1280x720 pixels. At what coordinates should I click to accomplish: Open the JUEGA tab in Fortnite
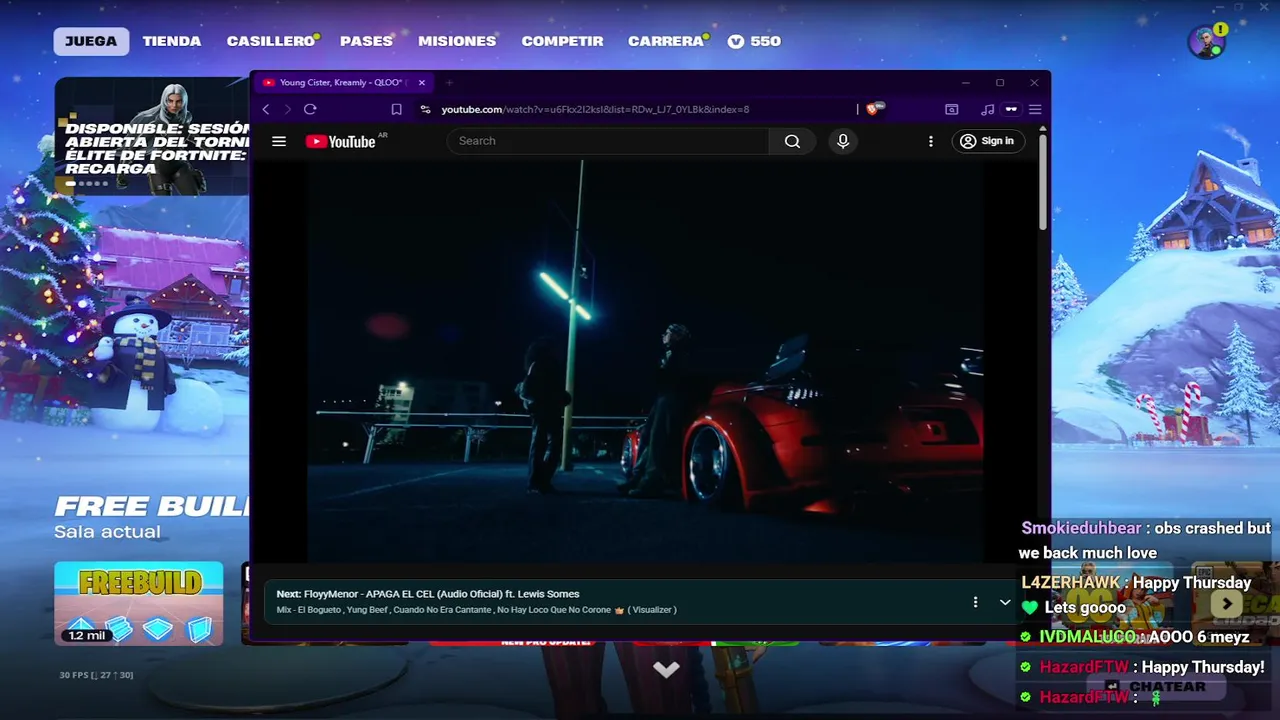91,41
